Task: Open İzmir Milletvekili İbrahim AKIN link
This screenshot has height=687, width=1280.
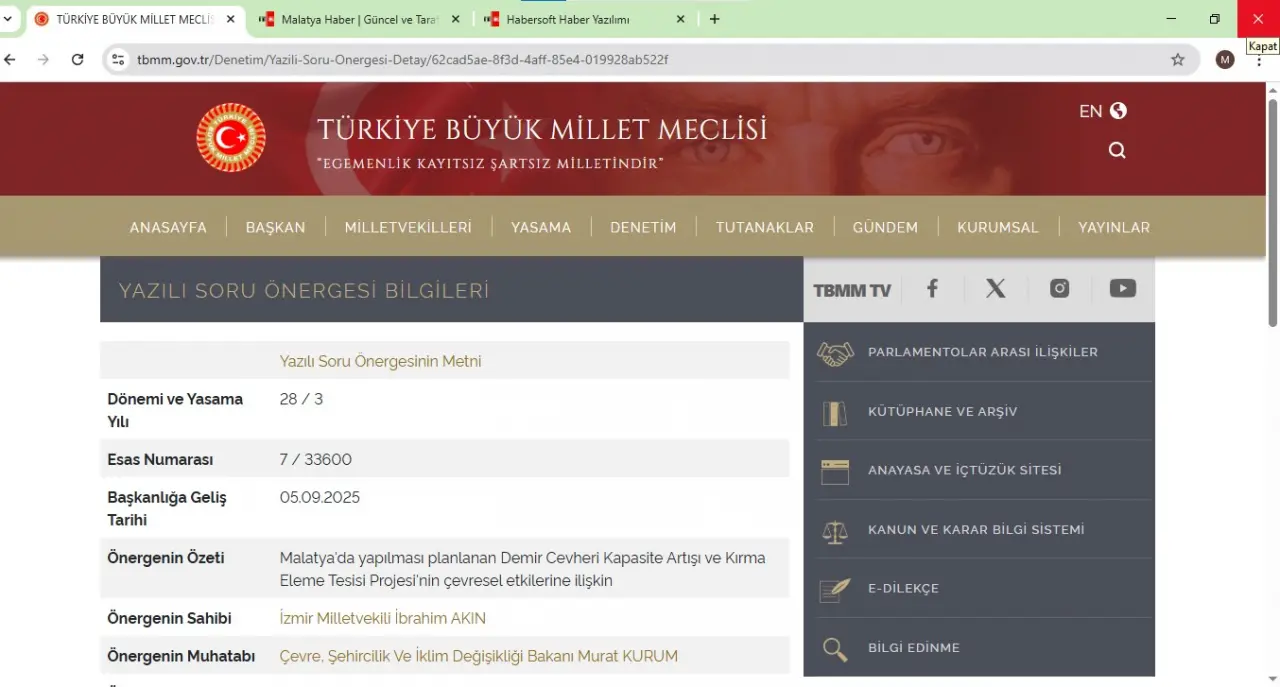Action: coord(382,618)
